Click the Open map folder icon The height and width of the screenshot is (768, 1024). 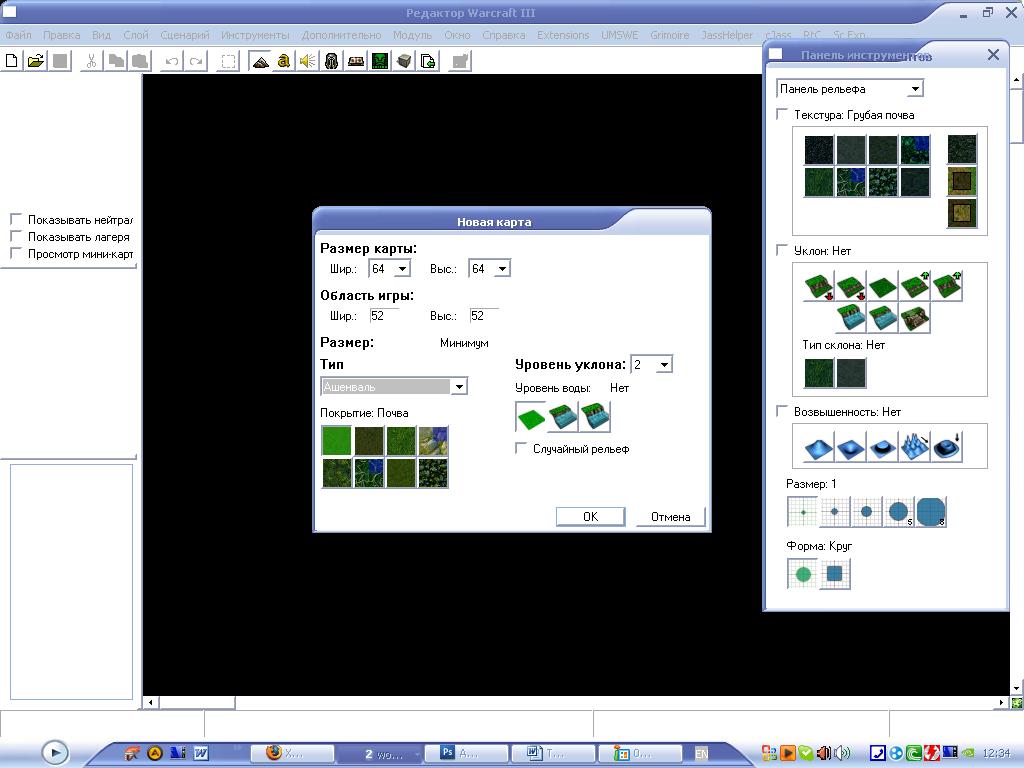click(36, 61)
